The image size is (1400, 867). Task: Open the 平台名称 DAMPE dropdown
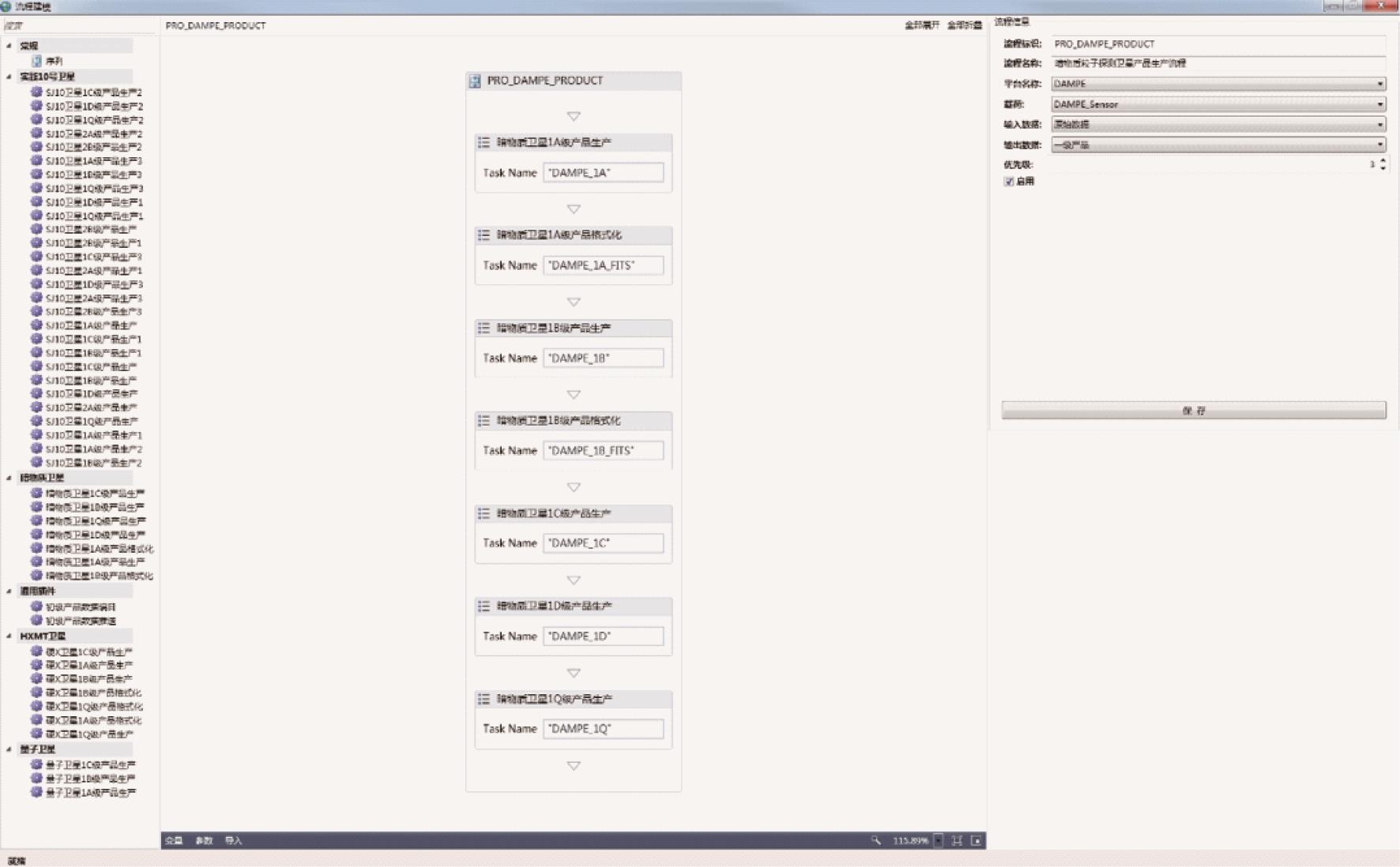[x=1218, y=84]
